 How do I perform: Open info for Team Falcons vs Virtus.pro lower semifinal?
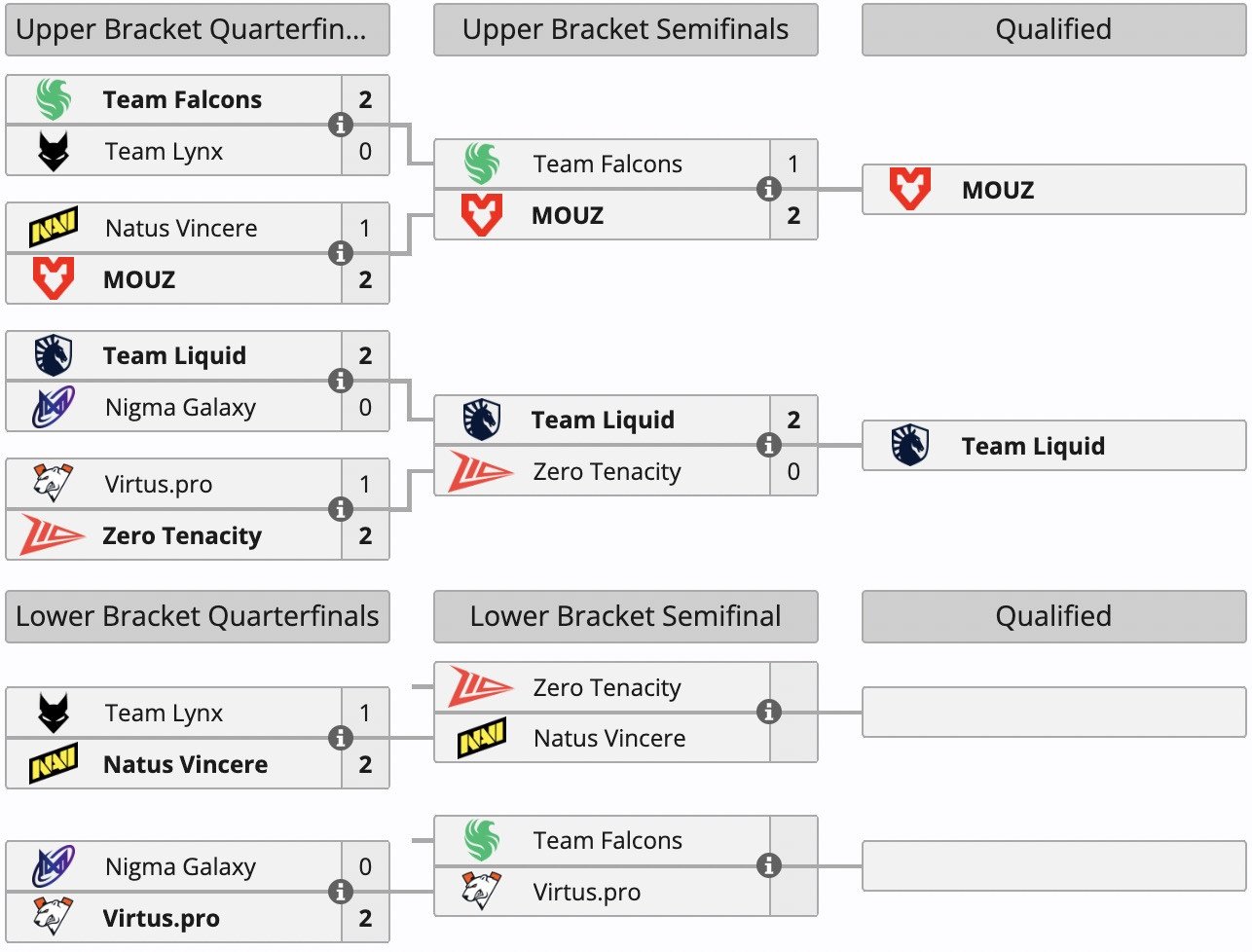(x=768, y=865)
